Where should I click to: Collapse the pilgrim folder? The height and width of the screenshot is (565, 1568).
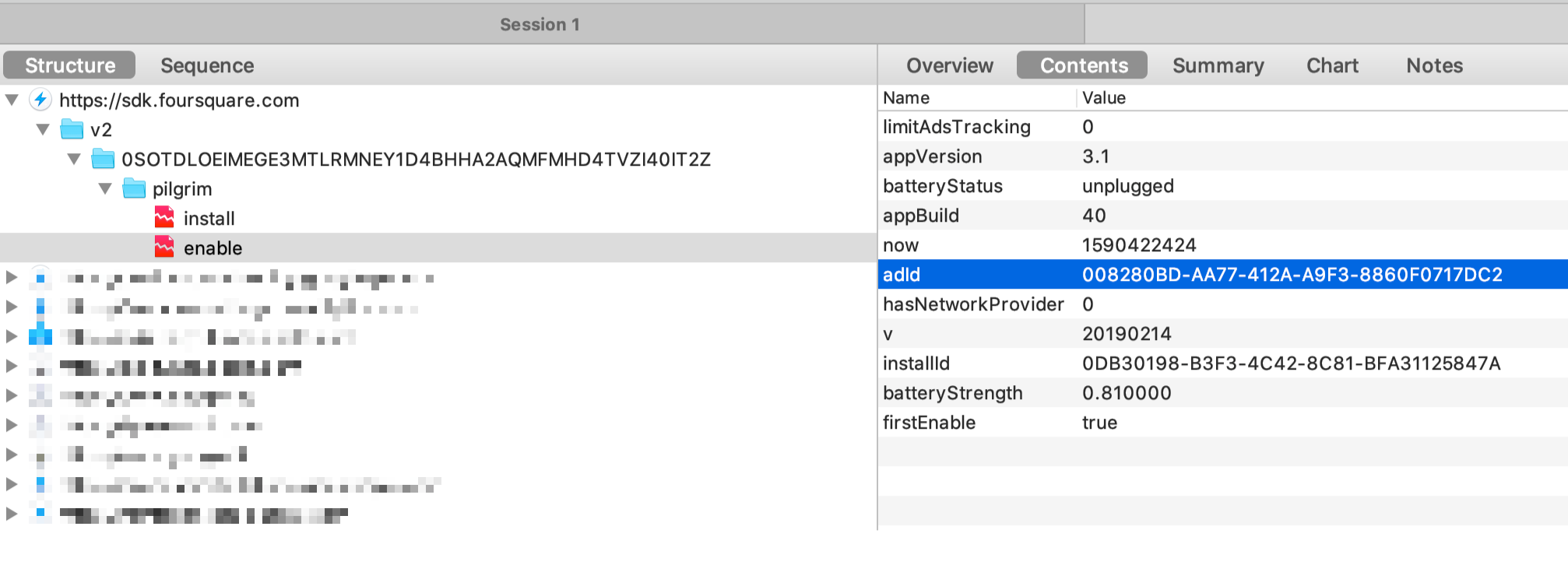tap(105, 188)
